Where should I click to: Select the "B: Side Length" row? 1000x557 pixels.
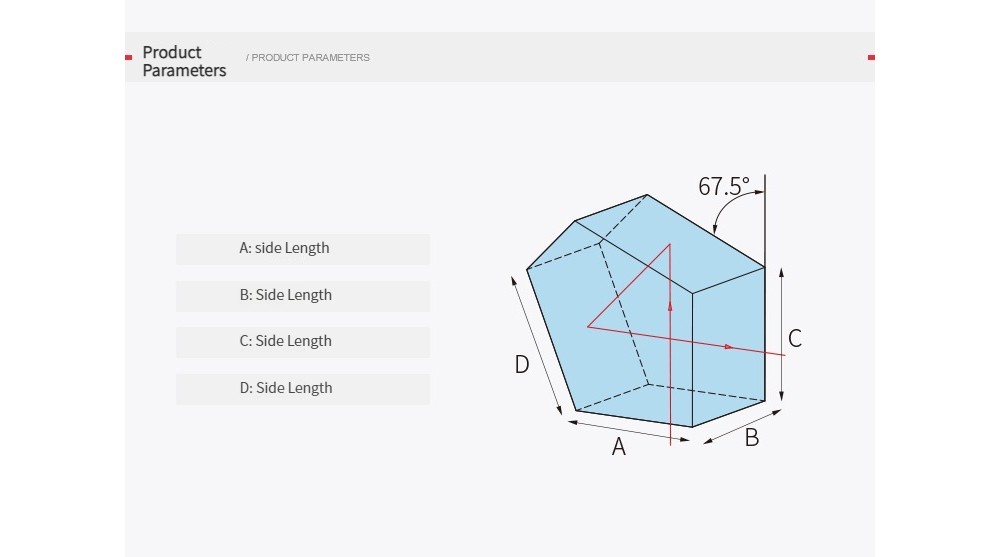point(303,296)
